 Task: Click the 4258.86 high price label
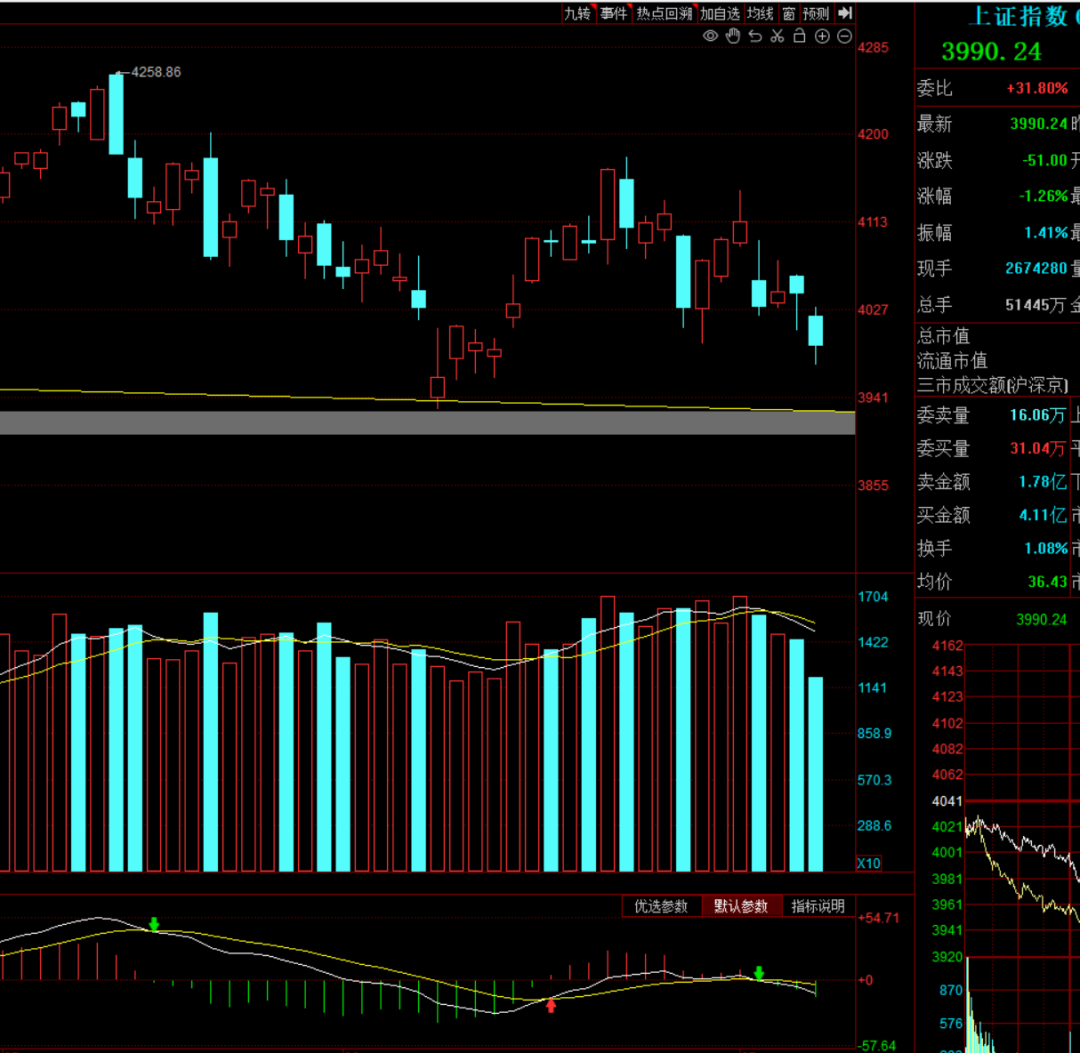tap(156, 72)
